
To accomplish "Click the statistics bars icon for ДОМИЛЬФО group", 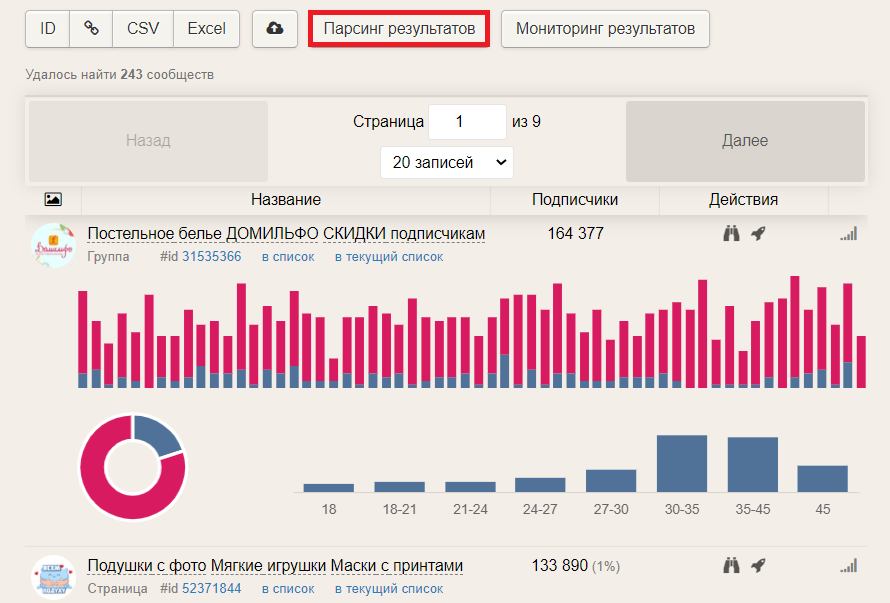I will tap(848, 232).
